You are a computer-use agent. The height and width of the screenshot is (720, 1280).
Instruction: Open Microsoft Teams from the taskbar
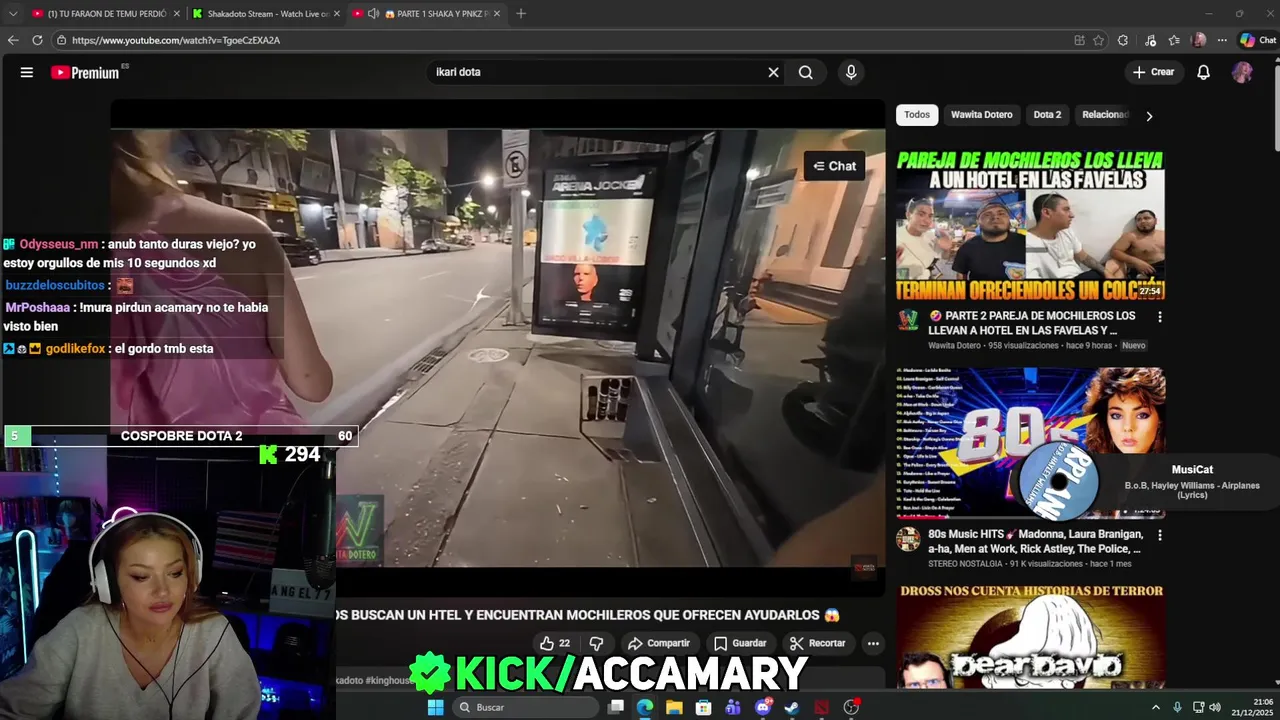coord(733,707)
